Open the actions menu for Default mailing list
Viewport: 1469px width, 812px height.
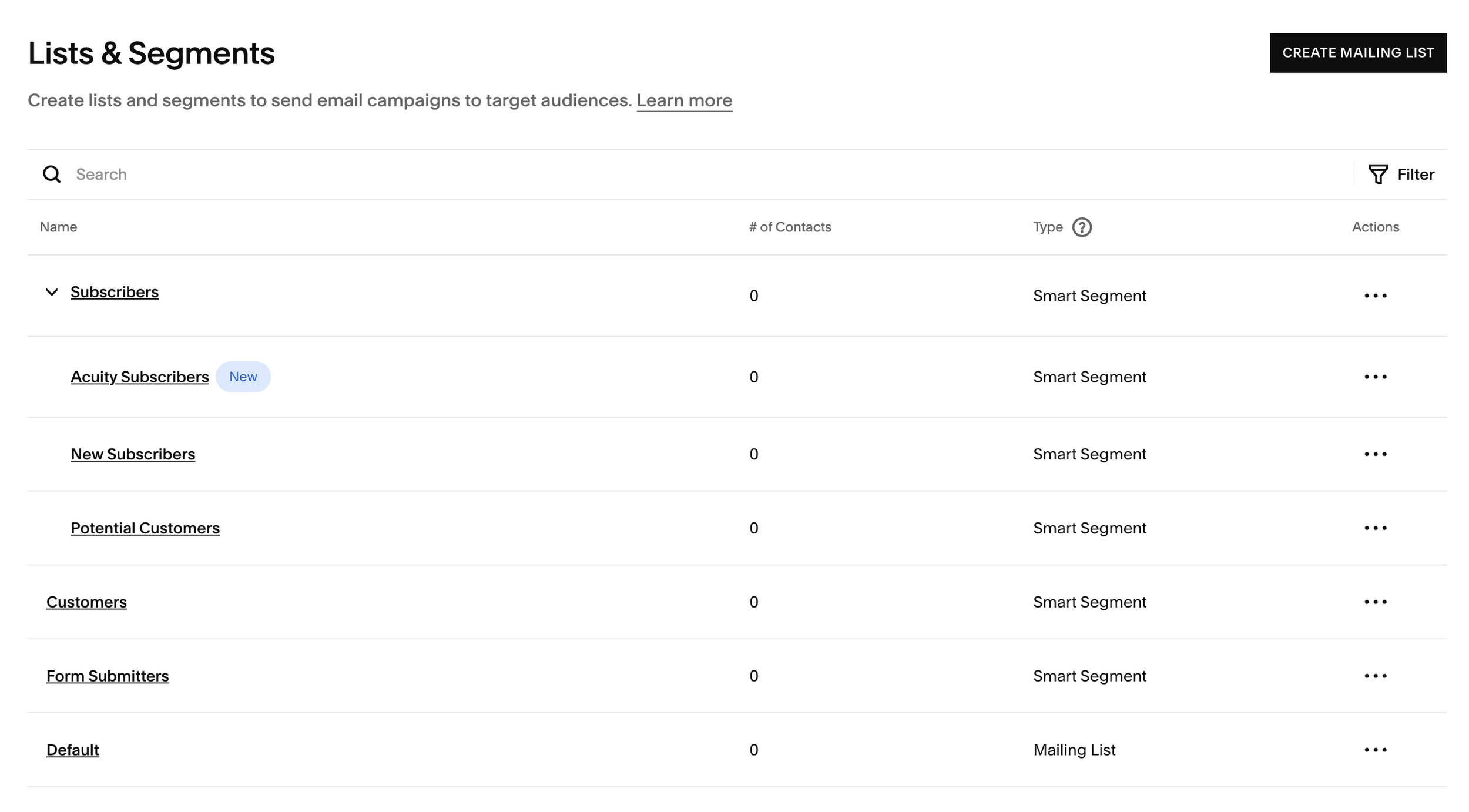[x=1376, y=750]
